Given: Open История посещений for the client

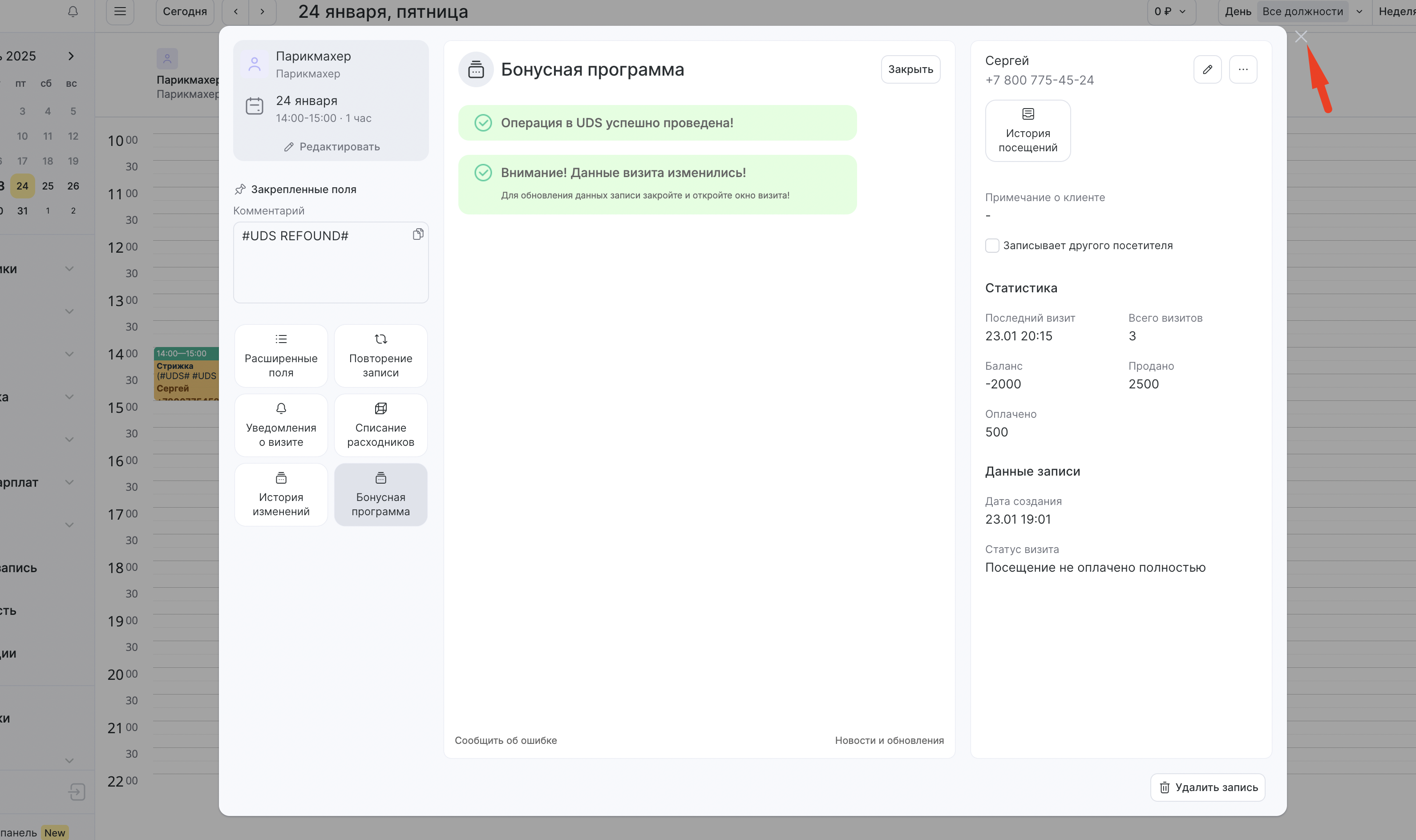Looking at the screenshot, I should [1028, 131].
